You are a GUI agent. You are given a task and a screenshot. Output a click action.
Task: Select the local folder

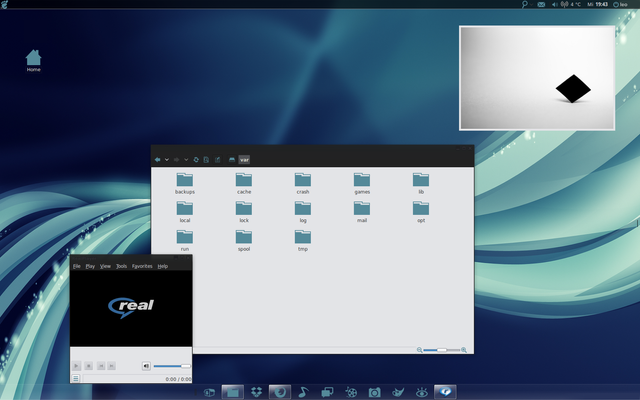(184, 212)
